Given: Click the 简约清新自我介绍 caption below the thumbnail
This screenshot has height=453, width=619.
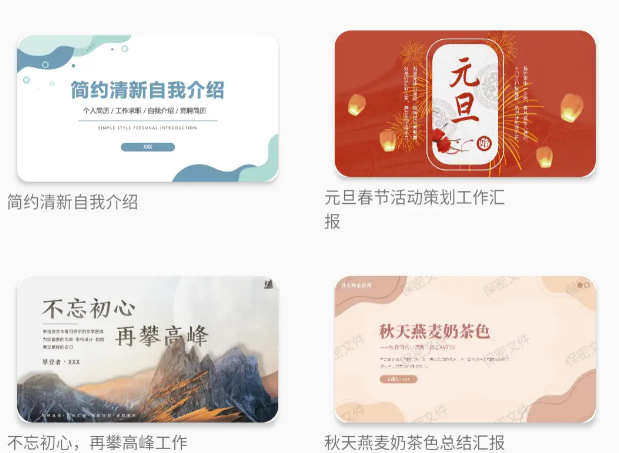Looking at the screenshot, I should pyautogui.click(x=73, y=202).
